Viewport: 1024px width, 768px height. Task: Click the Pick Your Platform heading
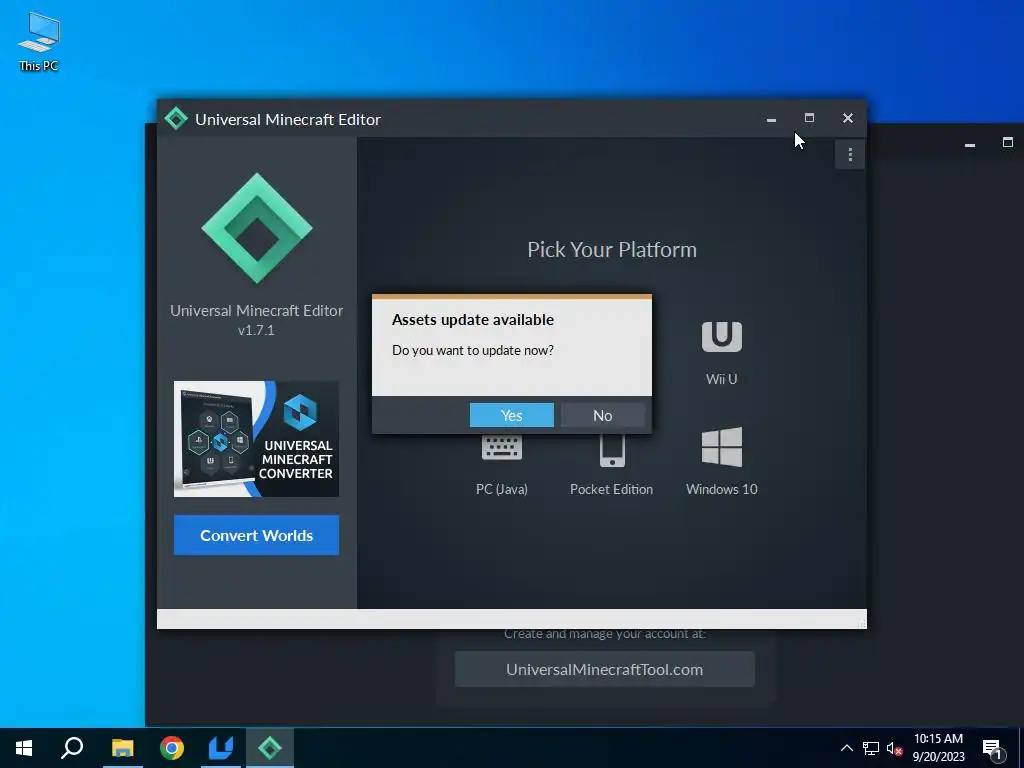coord(612,249)
